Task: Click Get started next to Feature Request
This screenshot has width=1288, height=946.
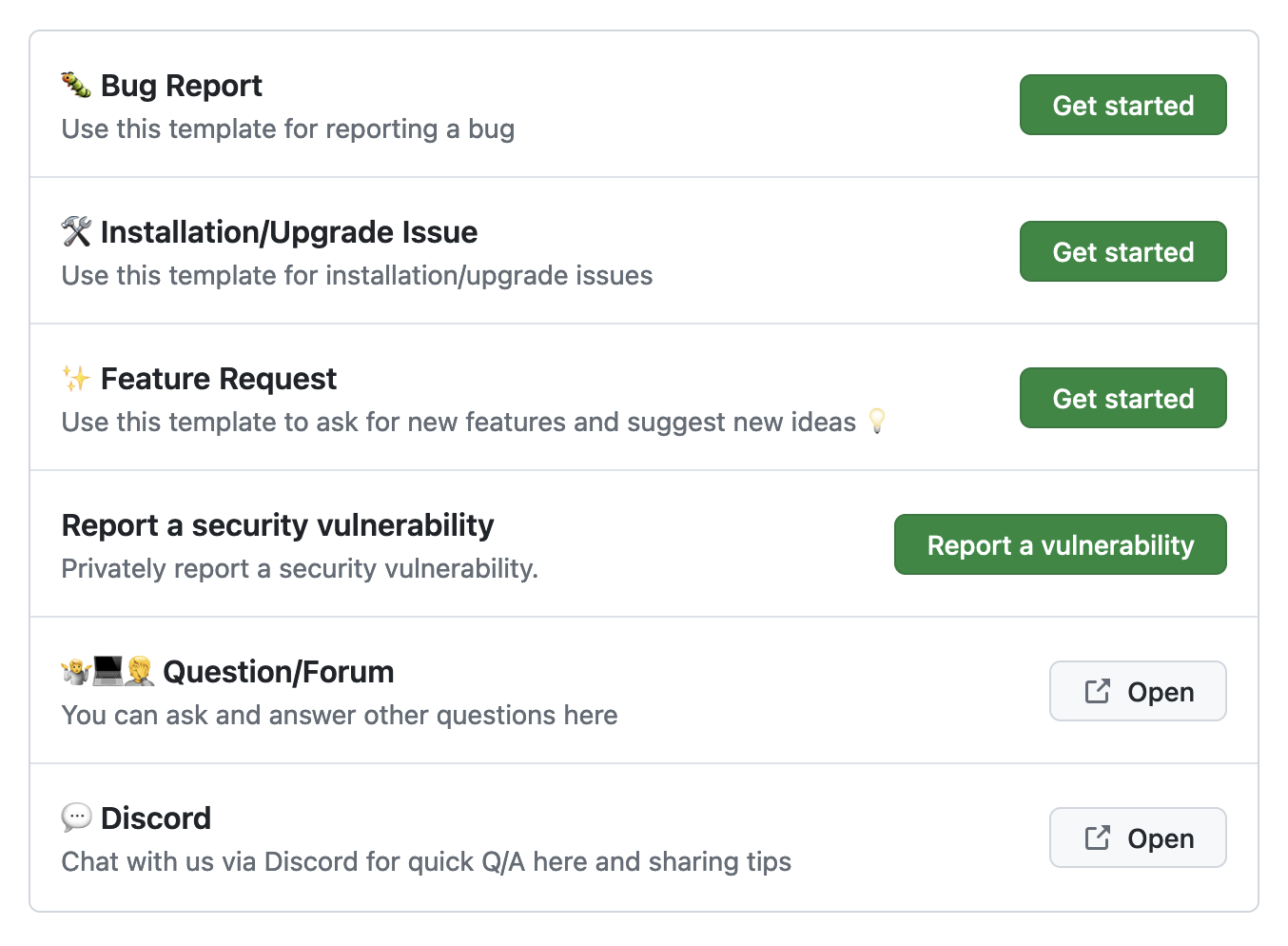Action: pyautogui.click(x=1122, y=398)
